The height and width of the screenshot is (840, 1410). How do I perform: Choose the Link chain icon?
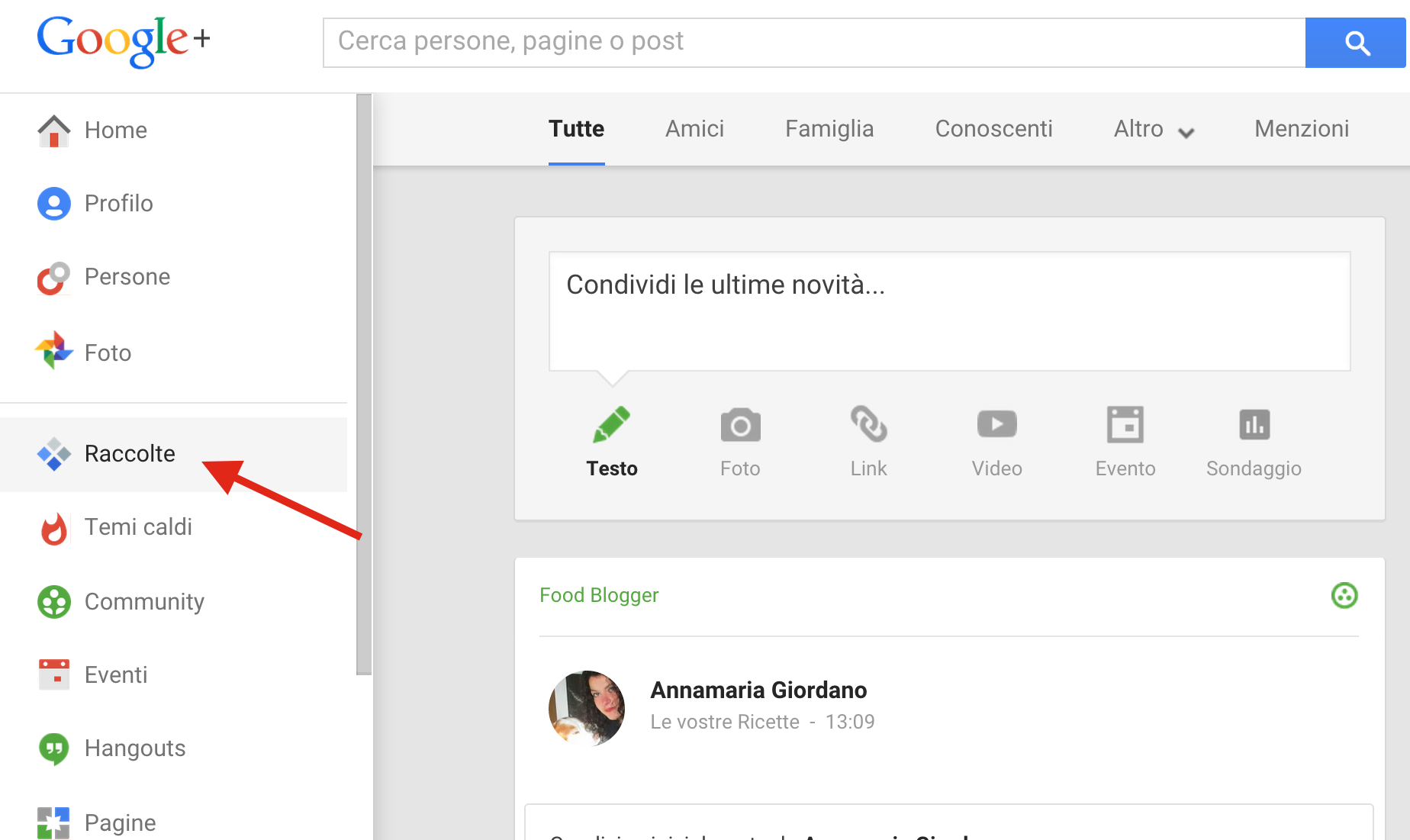click(x=868, y=424)
